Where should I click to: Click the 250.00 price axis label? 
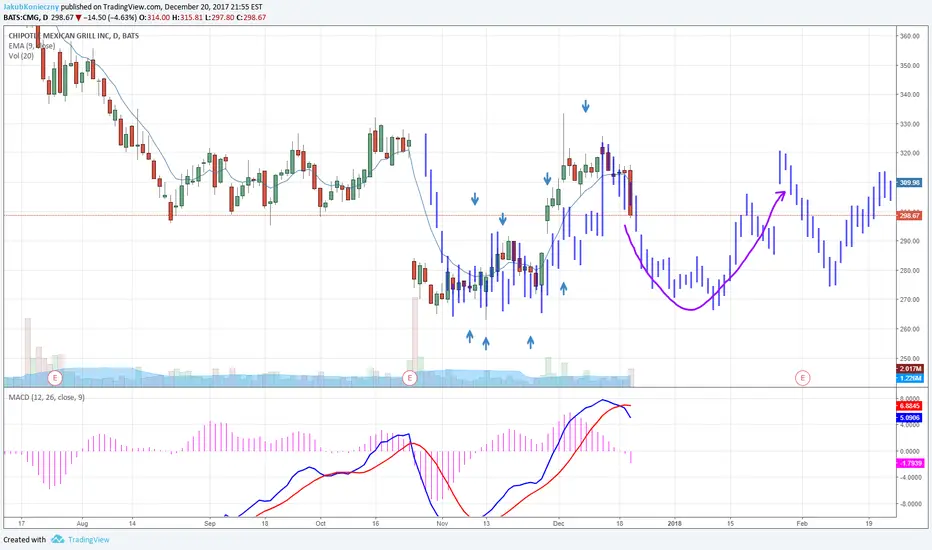(x=909, y=359)
